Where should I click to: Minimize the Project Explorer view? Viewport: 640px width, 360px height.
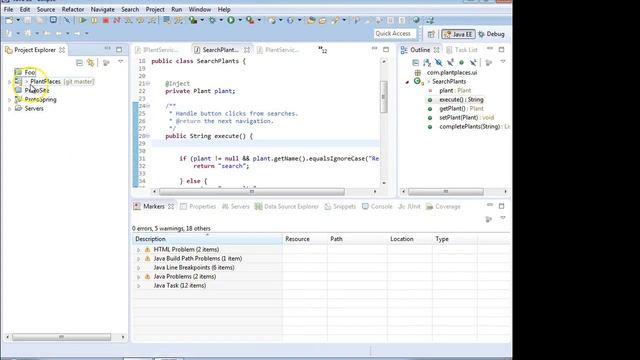(107, 49)
